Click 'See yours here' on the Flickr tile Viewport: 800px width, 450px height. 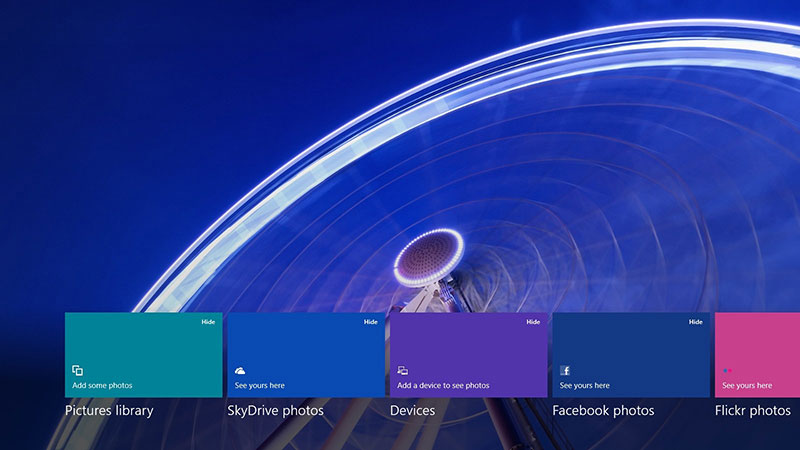(747, 386)
